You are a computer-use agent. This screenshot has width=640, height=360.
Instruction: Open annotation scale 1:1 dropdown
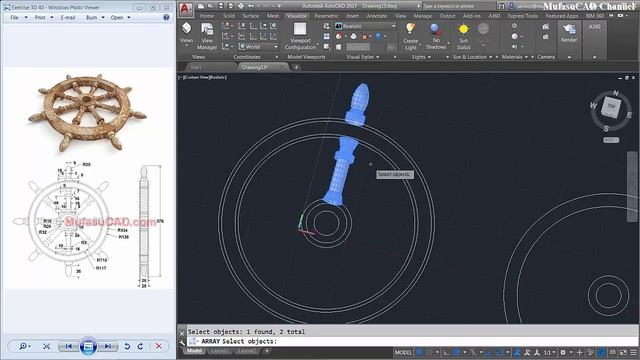coord(549,352)
